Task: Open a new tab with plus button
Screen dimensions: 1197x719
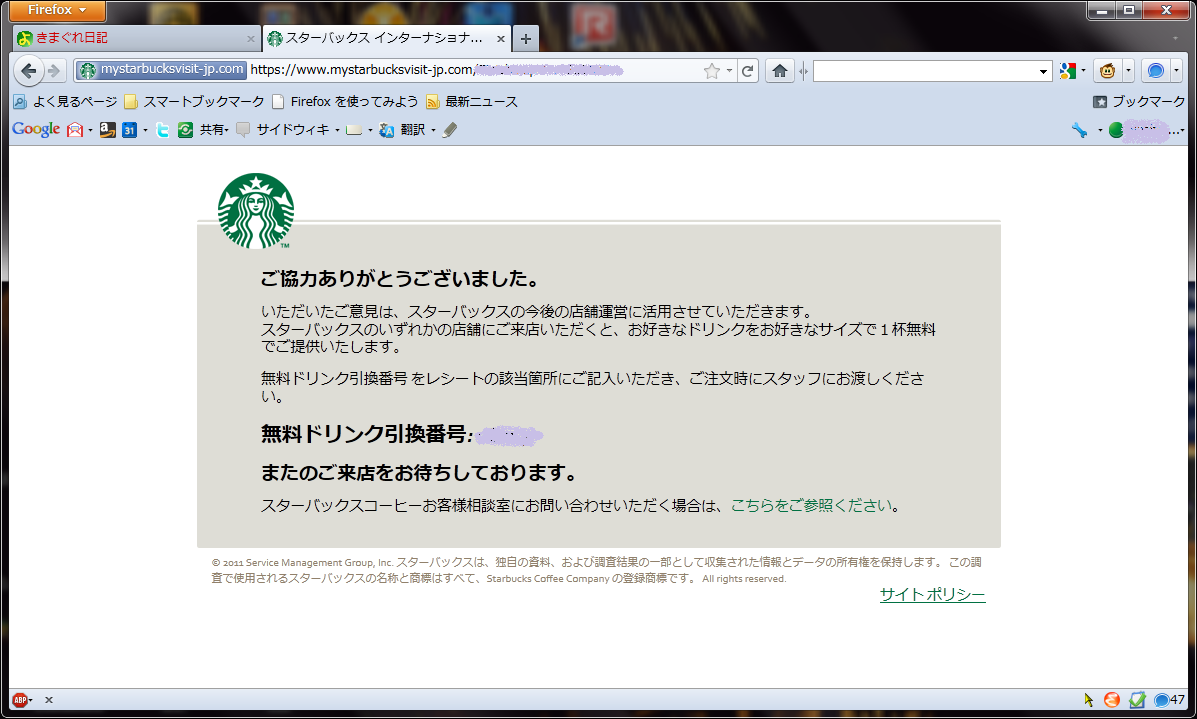Action: point(525,39)
